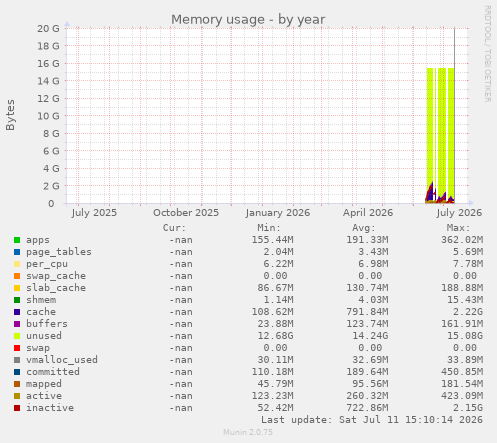The image size is (497, 443).
Task: Click the '16 G' y-axis label
Action: (48, 64)
